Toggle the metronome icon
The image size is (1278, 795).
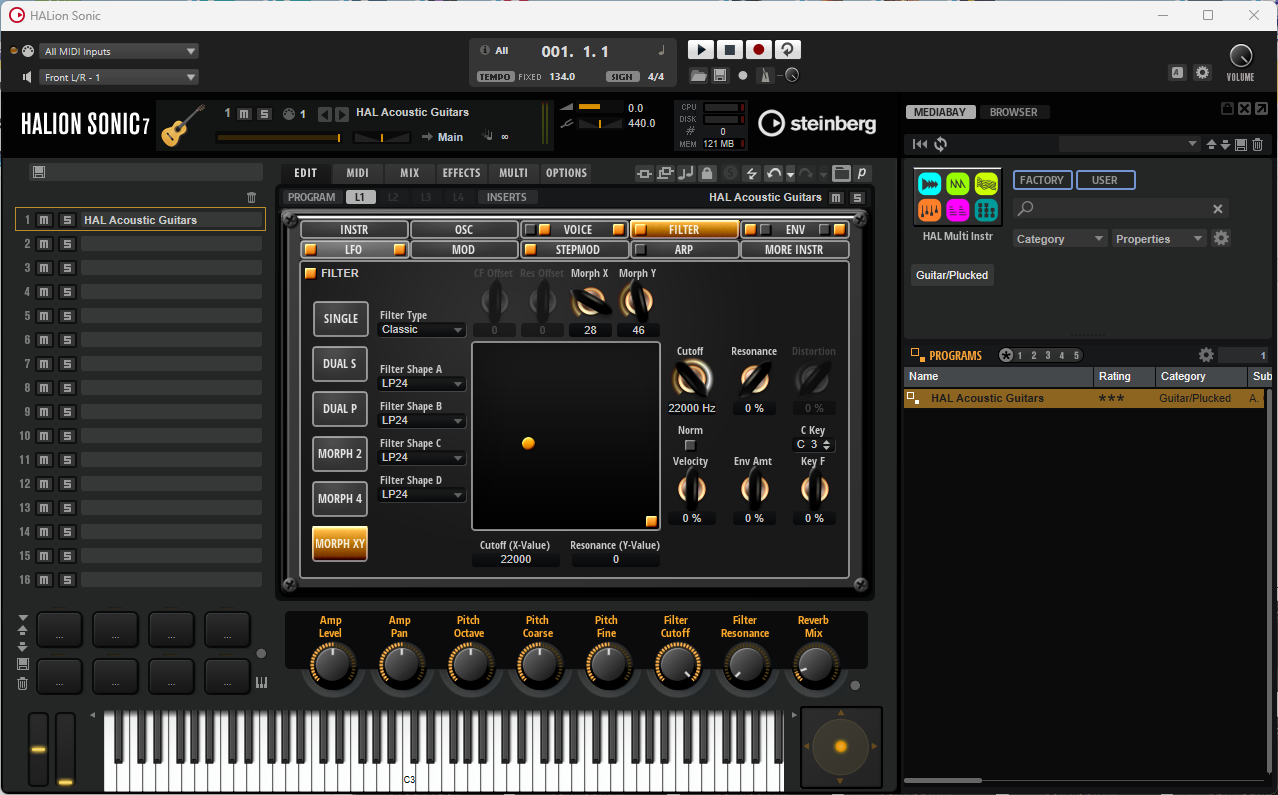tap(765, 76)
